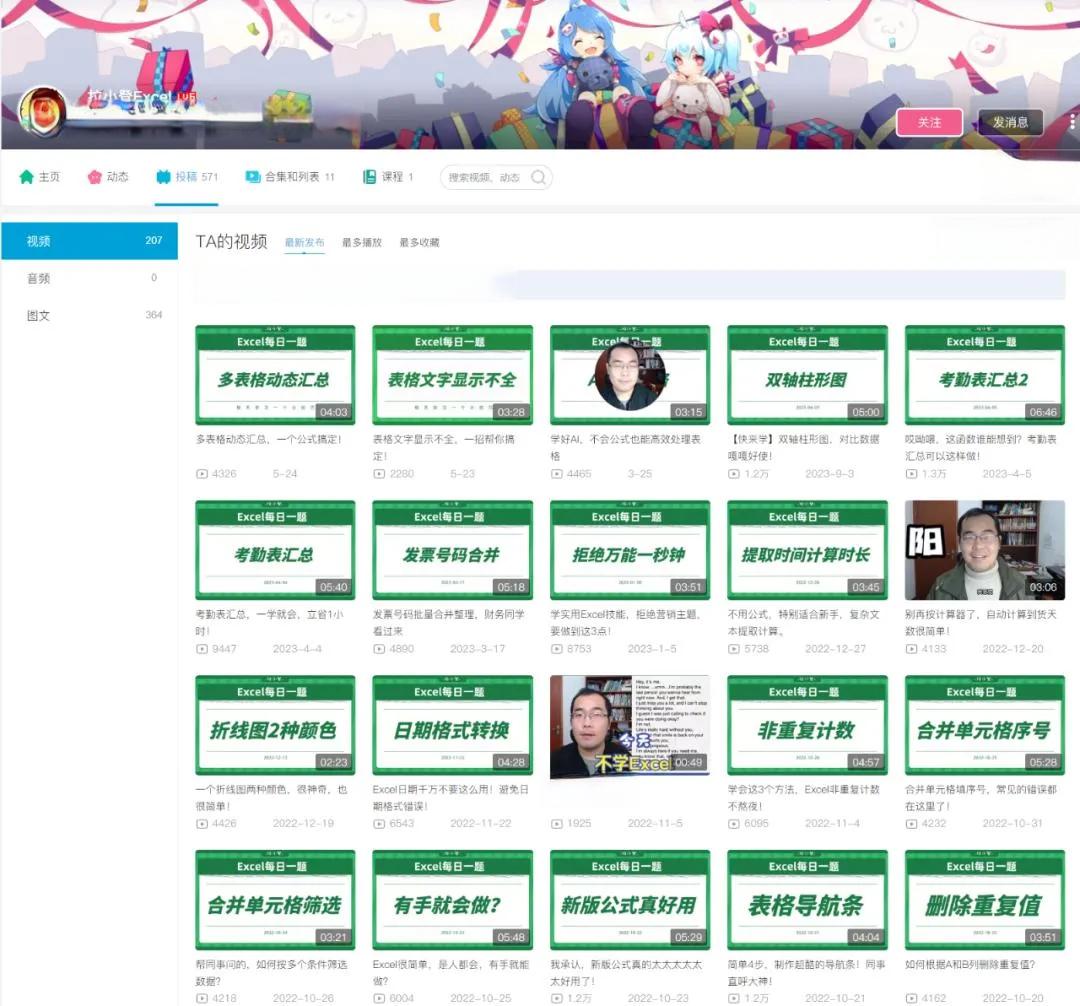
Task: Click the user avatar in banner
Action: coord(43,111)
